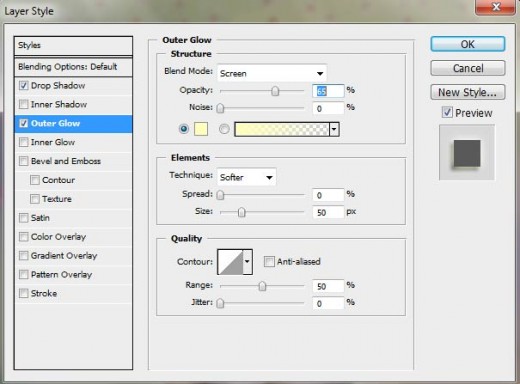Click the Contour curve thumbnail
Viewport: 520px width, 384px height.
230,262
